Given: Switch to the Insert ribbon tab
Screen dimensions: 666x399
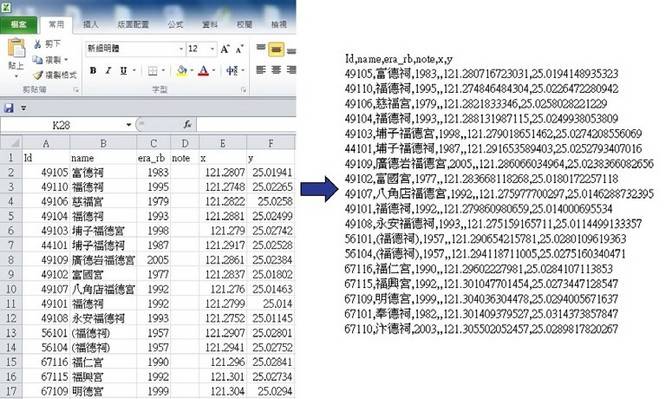Looking at the screenshot, I should (x=90, y=25).
